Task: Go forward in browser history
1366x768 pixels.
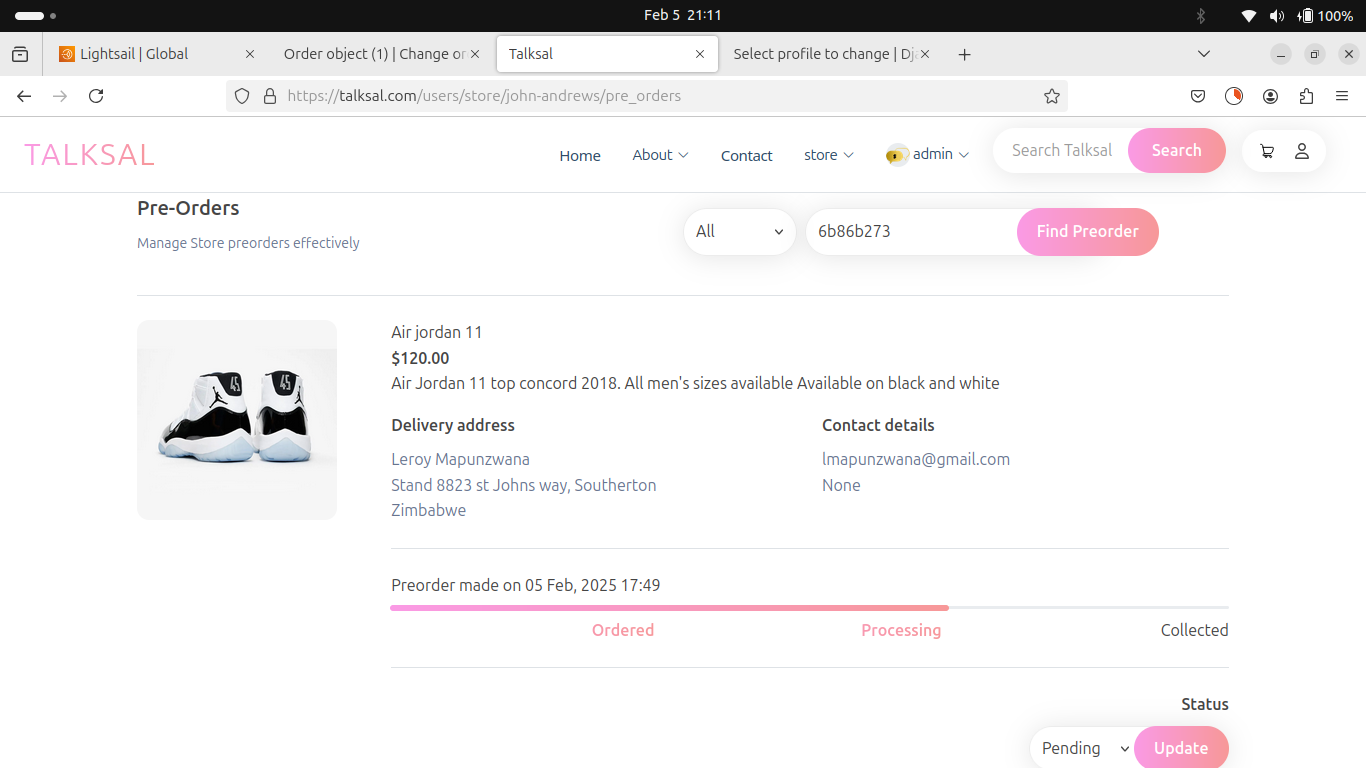Action: click(x=60, y=96)
